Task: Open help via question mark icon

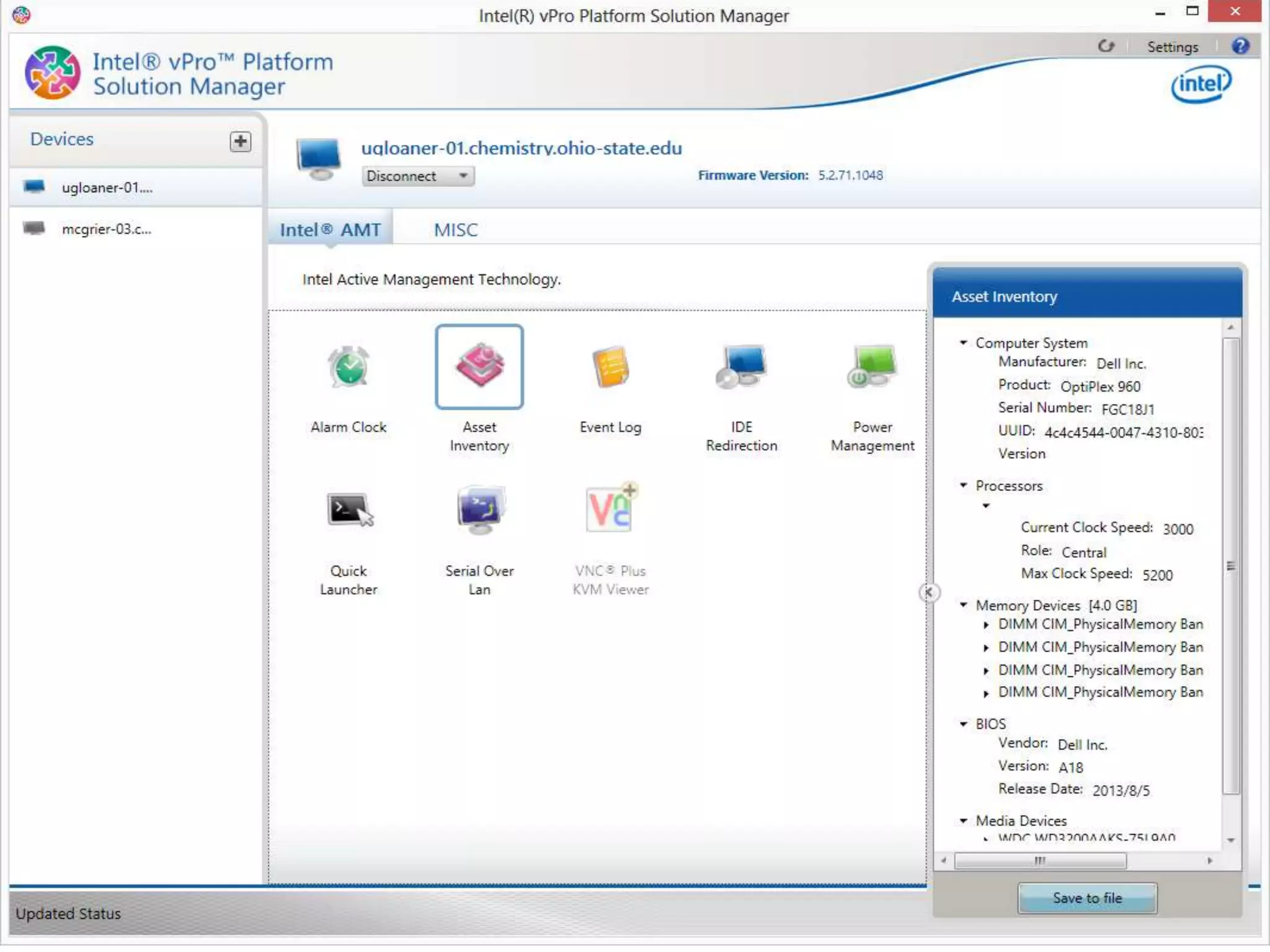Action: click(x=1240, y=46)
